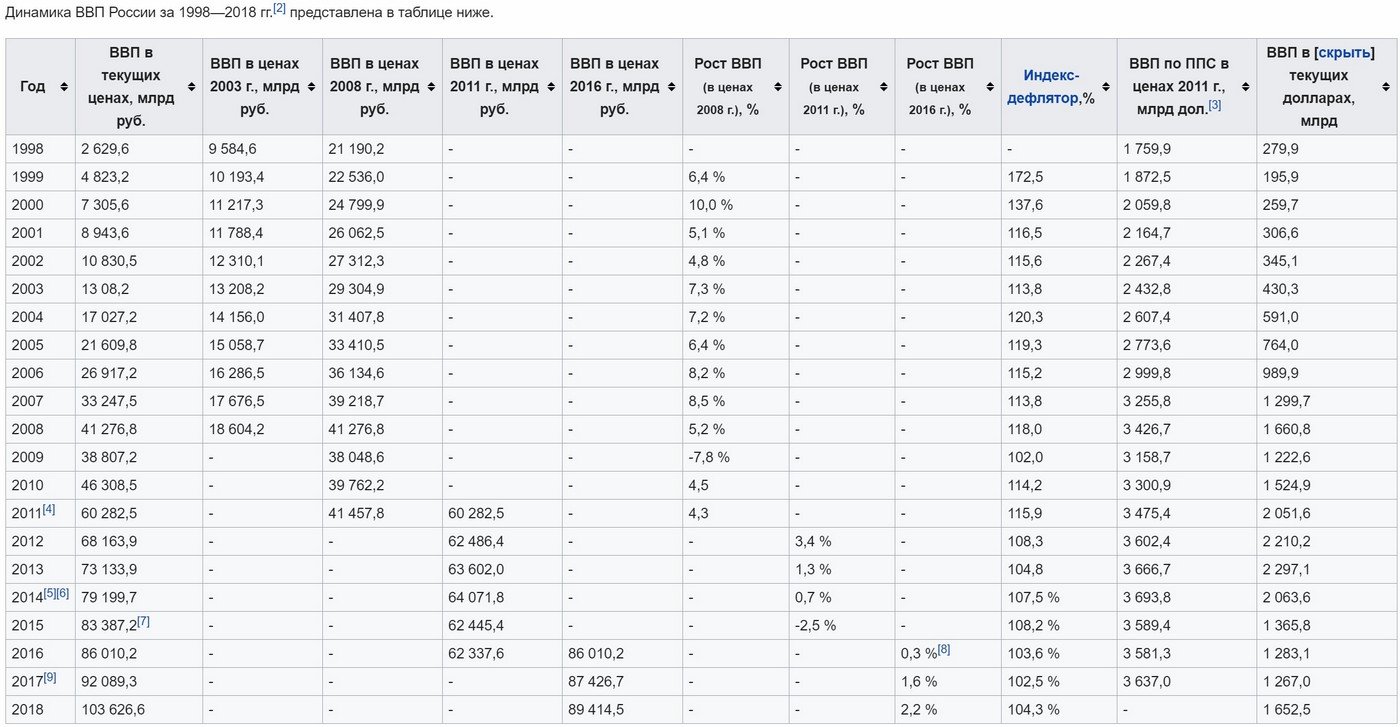This screenshot has height=727, width=1400.
Task: Follow footnote [4] next to year 2011
Action: (49, 509)
